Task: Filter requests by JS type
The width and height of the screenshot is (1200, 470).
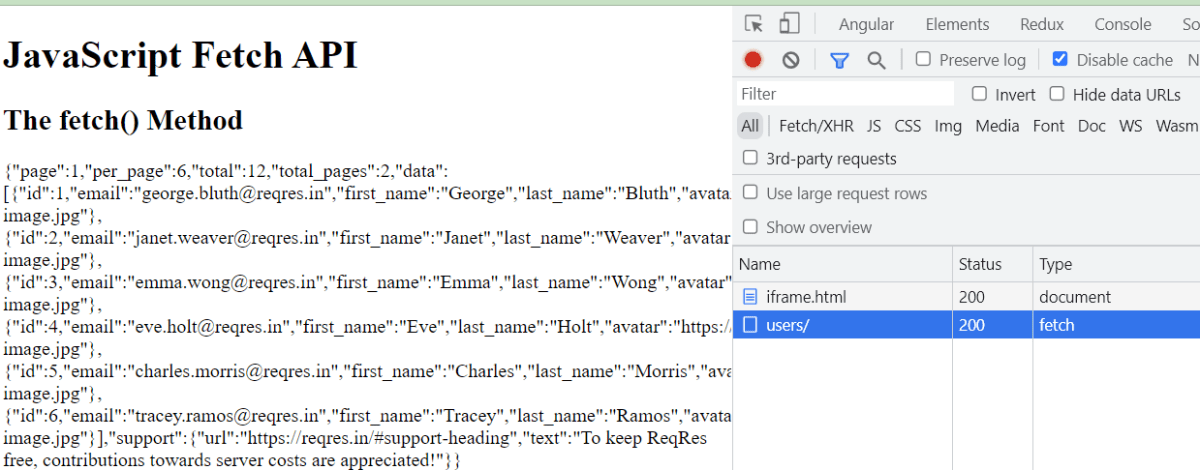Action: click(874, 126)
